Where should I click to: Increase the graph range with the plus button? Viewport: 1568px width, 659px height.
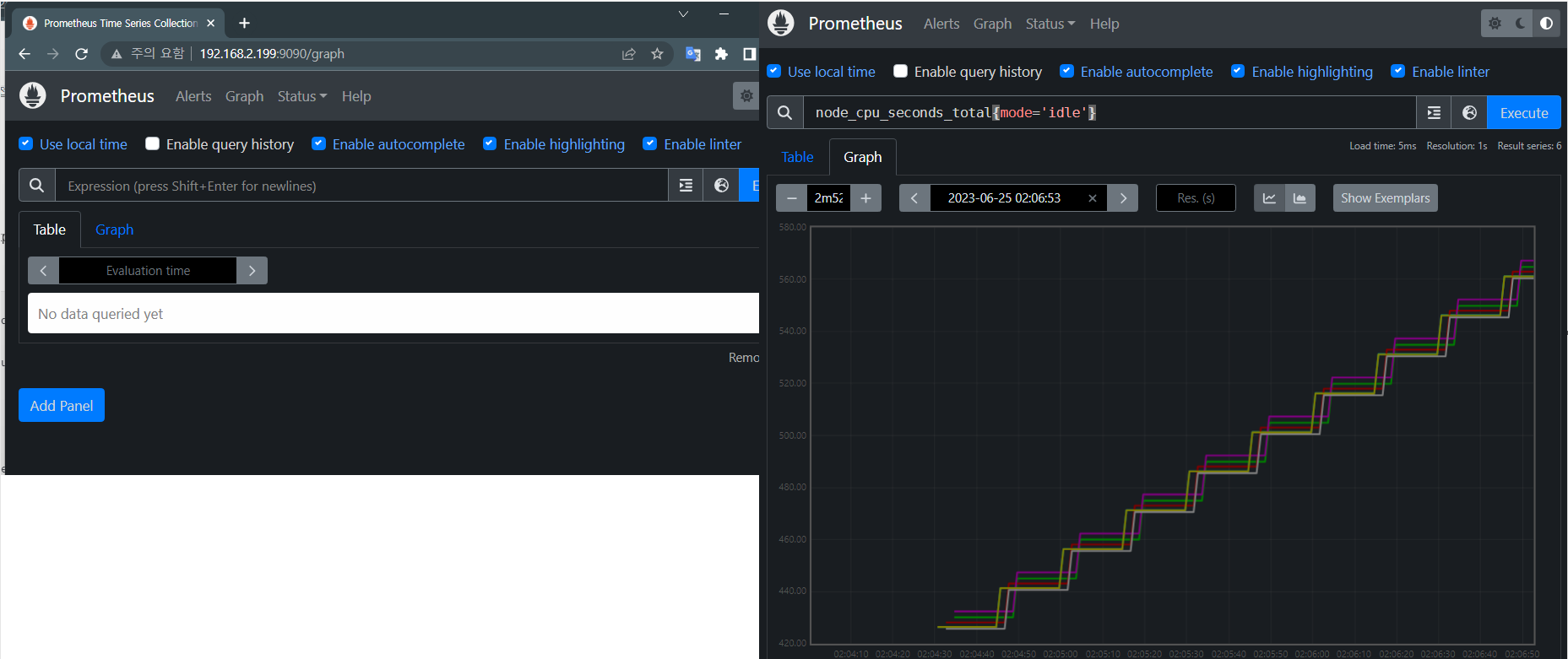click(x=865, y=198)
